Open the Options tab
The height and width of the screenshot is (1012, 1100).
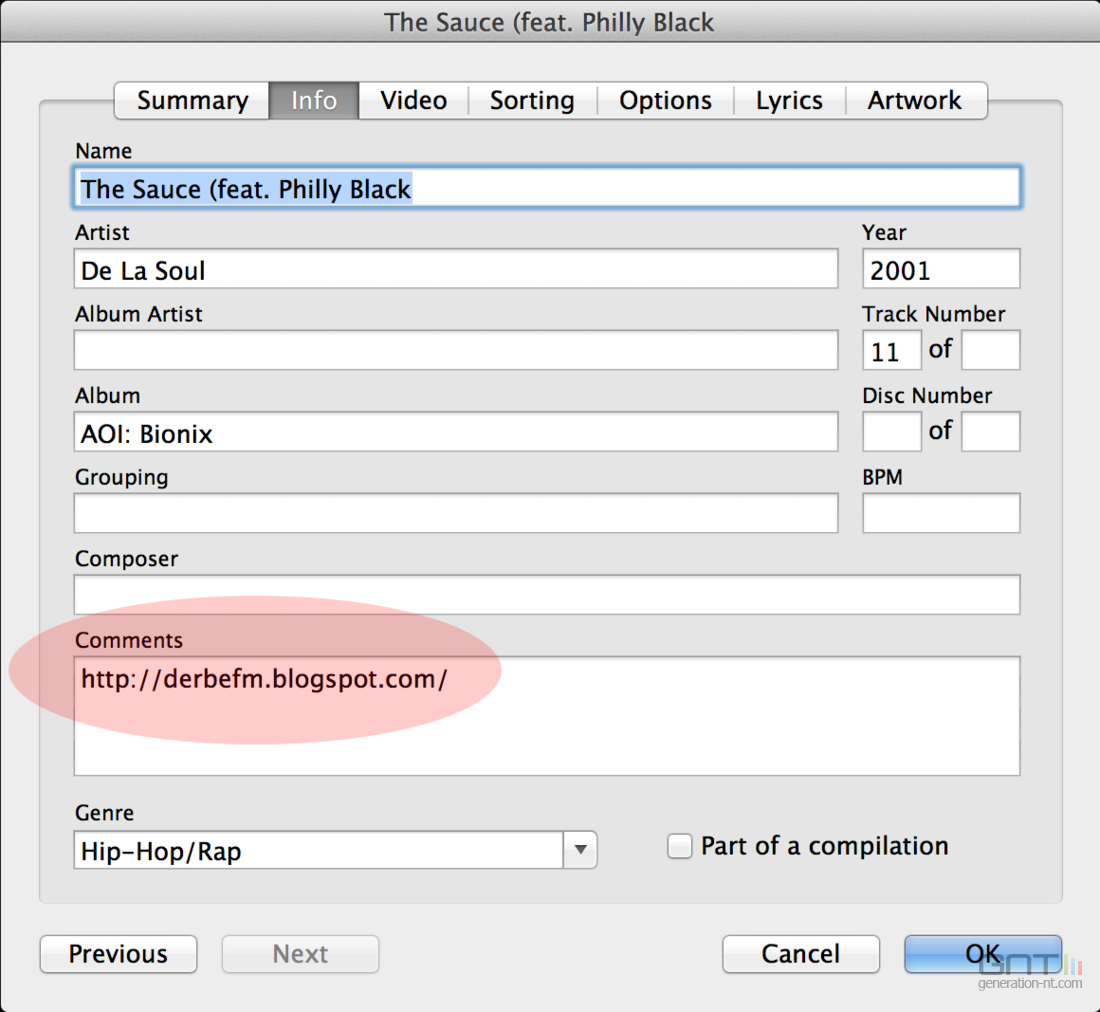665,100
